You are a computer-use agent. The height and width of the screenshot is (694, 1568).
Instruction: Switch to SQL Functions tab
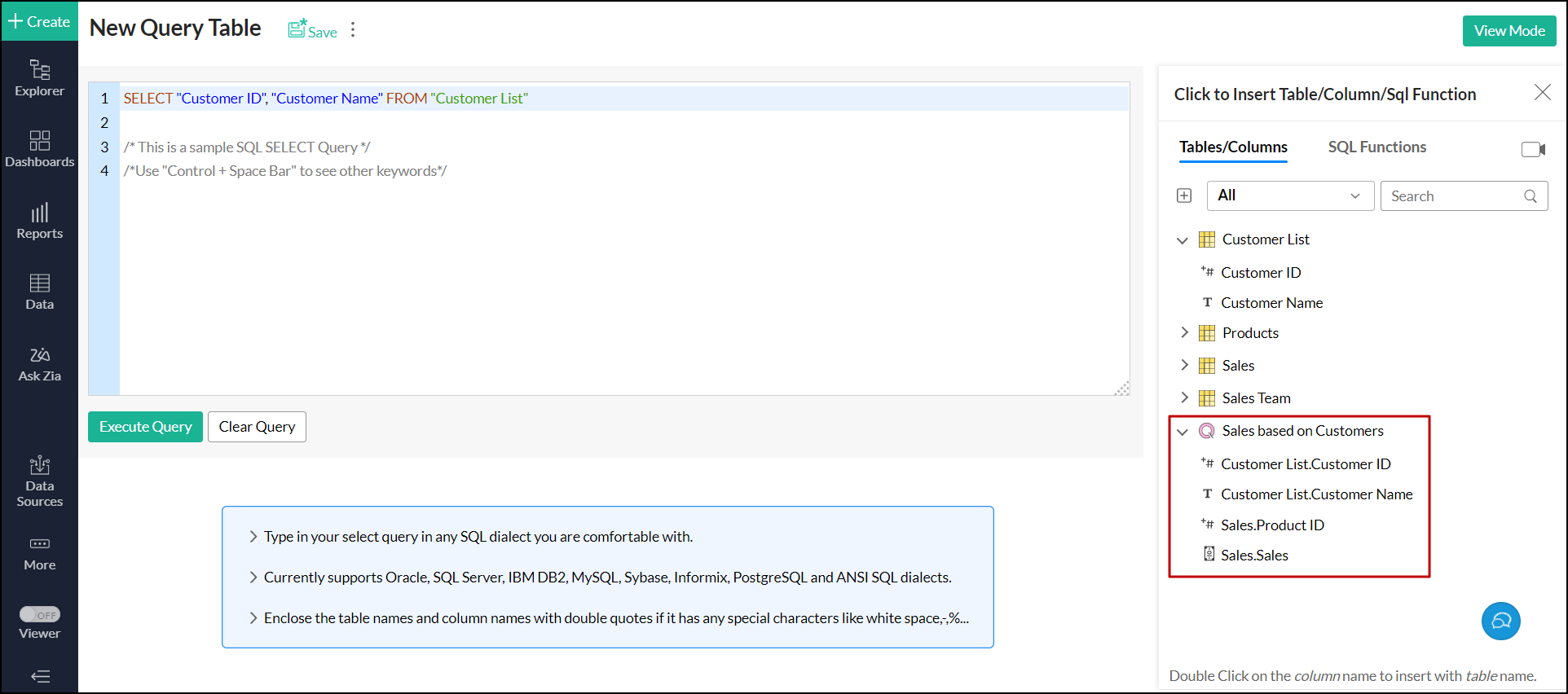coord(1376,147)
